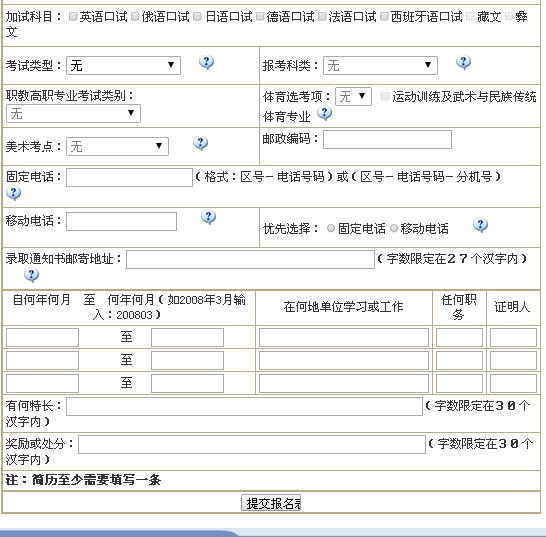
Task: Tick the 日语口试 checkbox
Action: click(x=197, y=16)
